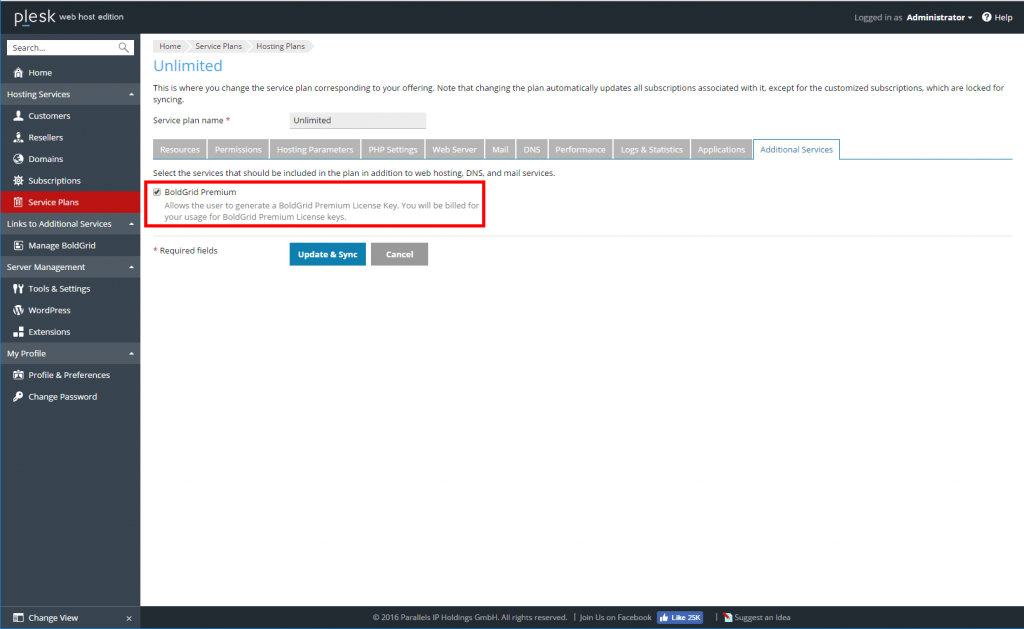
Task: Open the Logs & Statistics tab
Action: [x=652, y=150]
